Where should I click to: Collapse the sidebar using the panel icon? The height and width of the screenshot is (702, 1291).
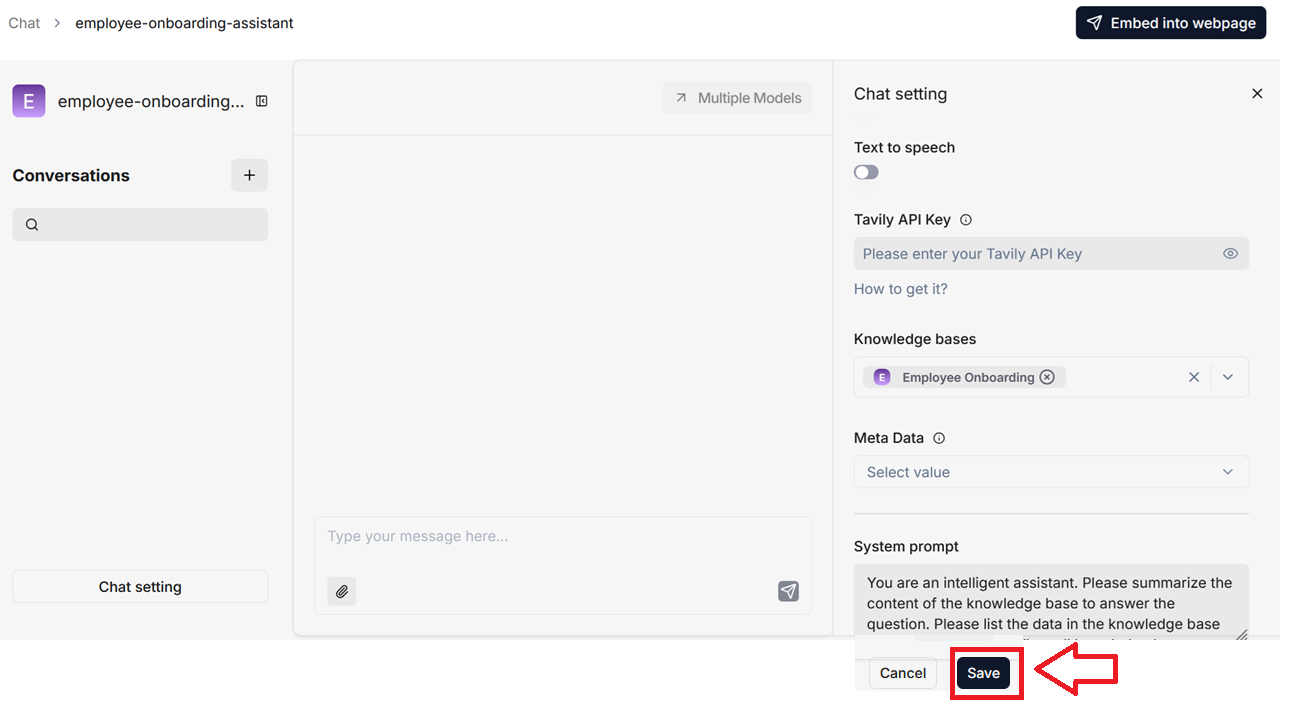coord(262,101)
